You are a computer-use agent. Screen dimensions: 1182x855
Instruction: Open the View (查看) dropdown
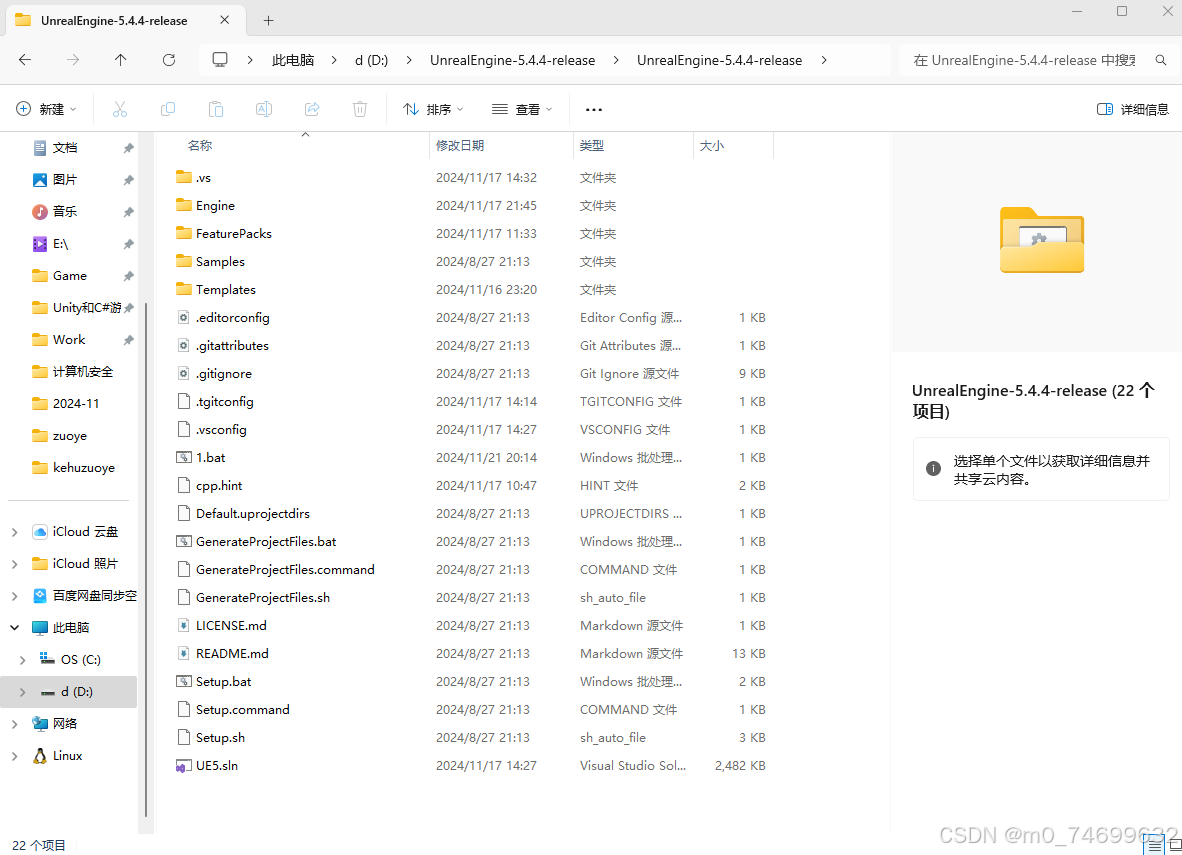(522, 109)
